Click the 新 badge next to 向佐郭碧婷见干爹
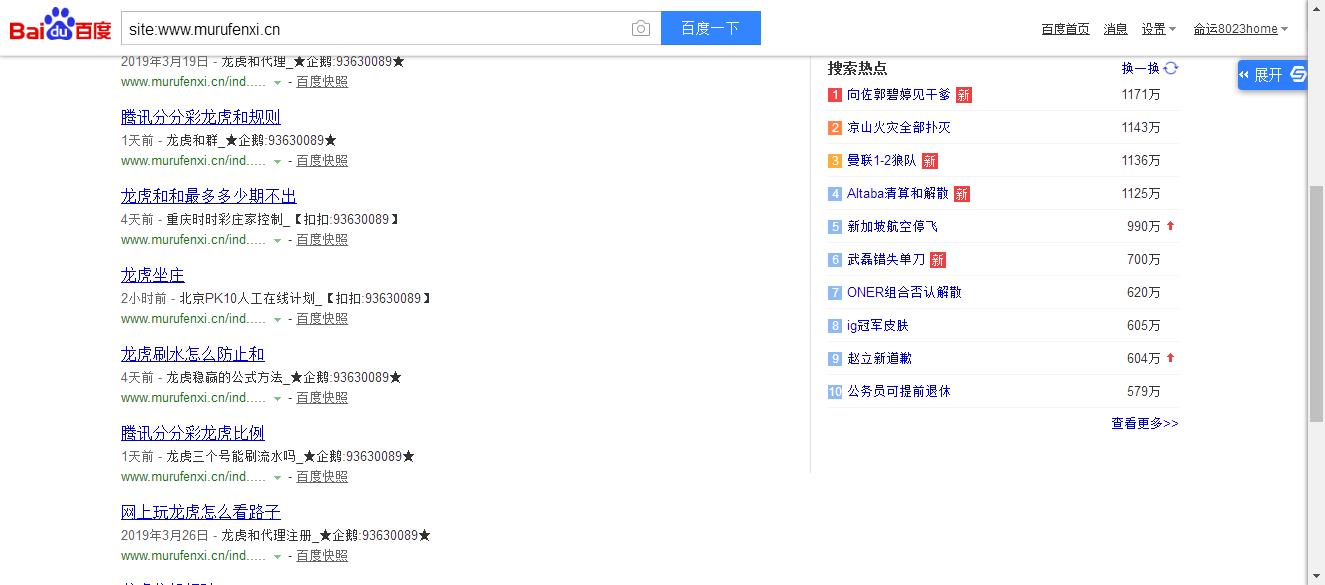This screenshot has height=585, width=1325. (x=964, y=95)
